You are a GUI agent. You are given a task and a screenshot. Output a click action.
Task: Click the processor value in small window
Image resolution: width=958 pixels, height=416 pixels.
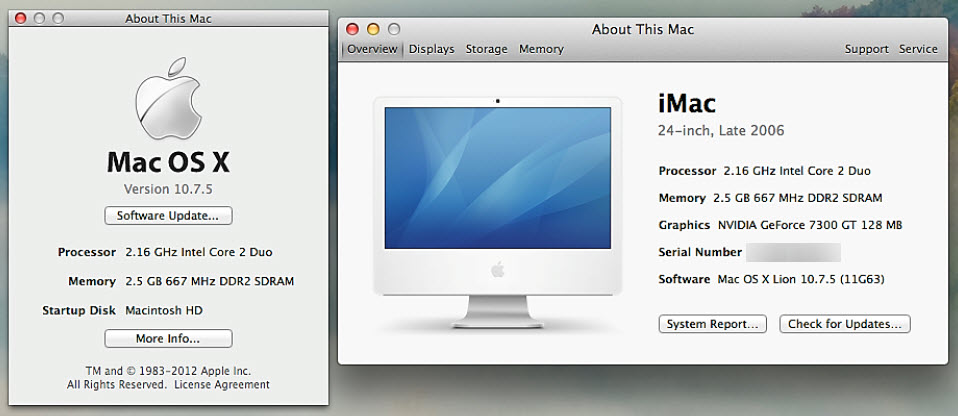(199, 252)
